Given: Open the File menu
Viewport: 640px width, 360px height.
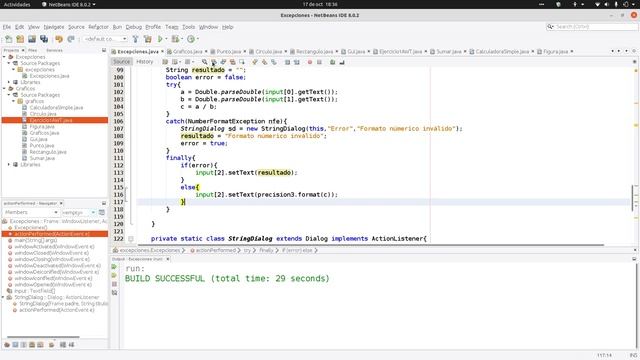Looking at the screenshot, I should (7, 27).
